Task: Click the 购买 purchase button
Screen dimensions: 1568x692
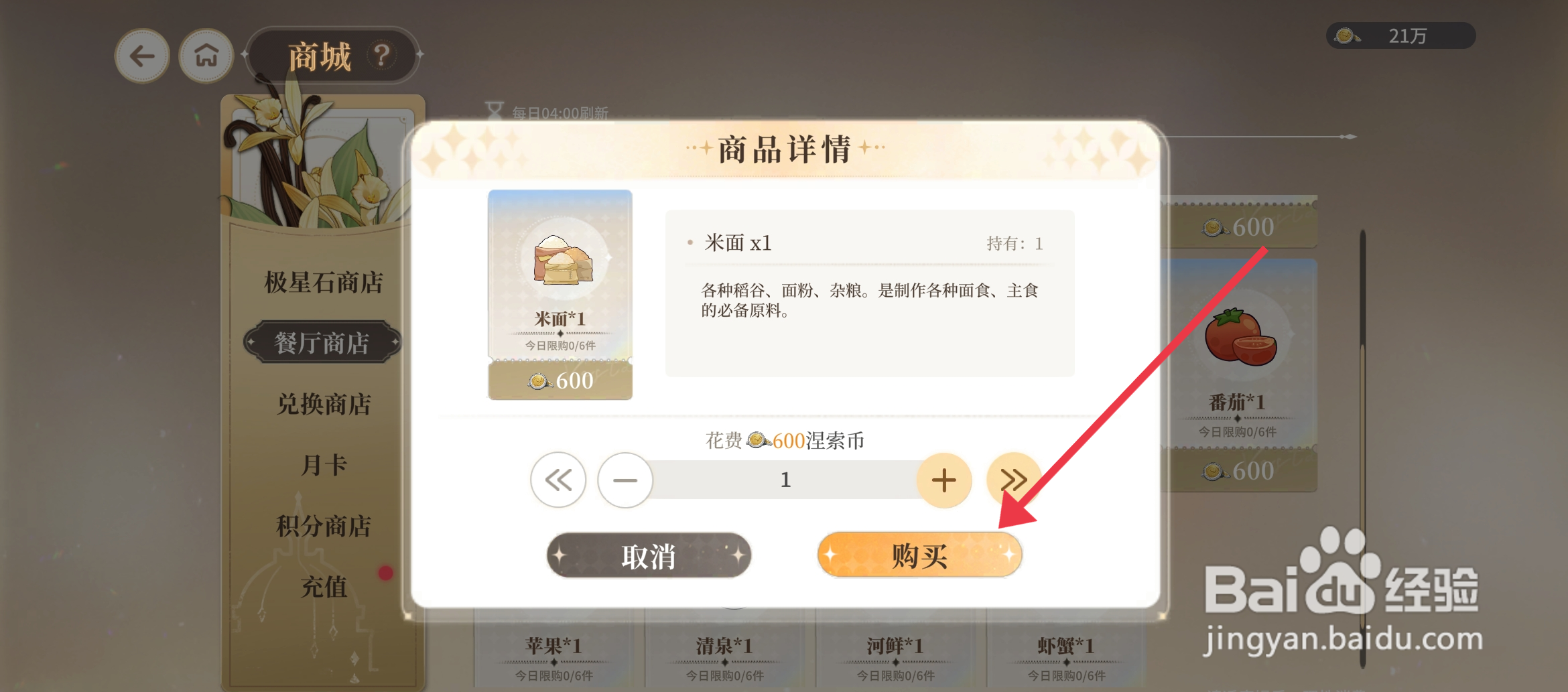Action: point(919,555)
